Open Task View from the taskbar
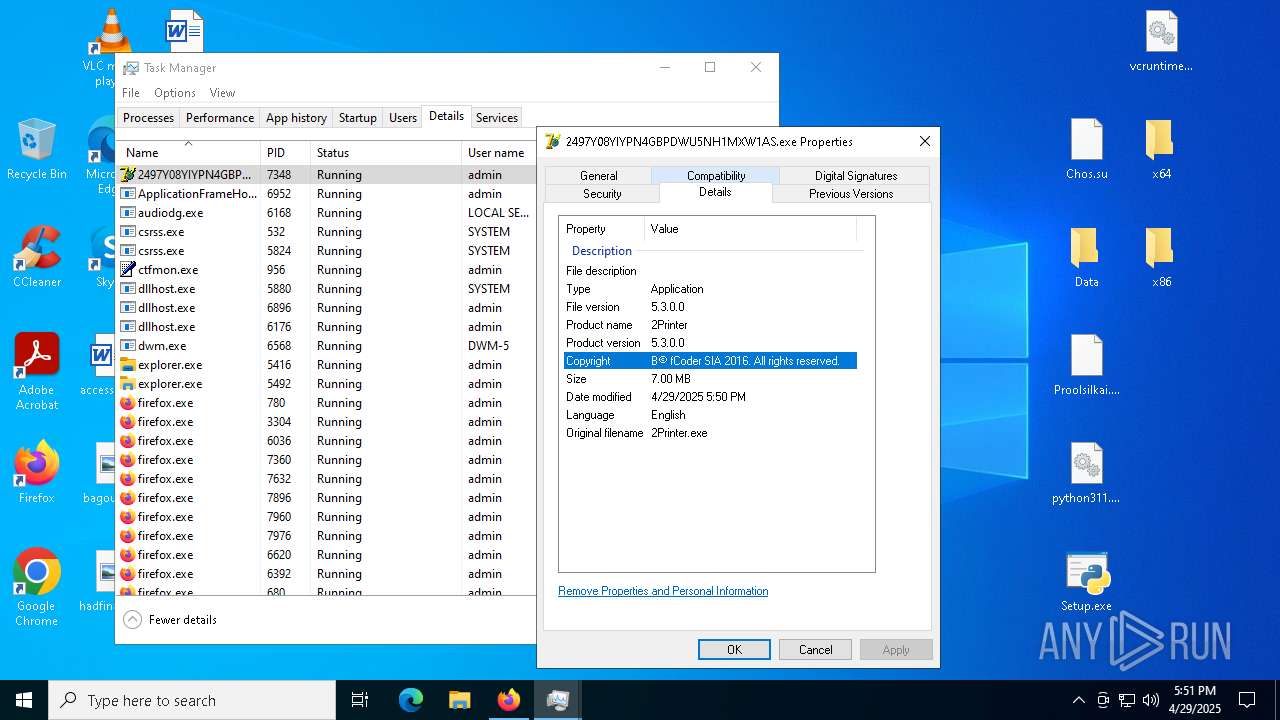Image resolution: width=1280 pixels, height=720 pixels. [x=360, y=700]
